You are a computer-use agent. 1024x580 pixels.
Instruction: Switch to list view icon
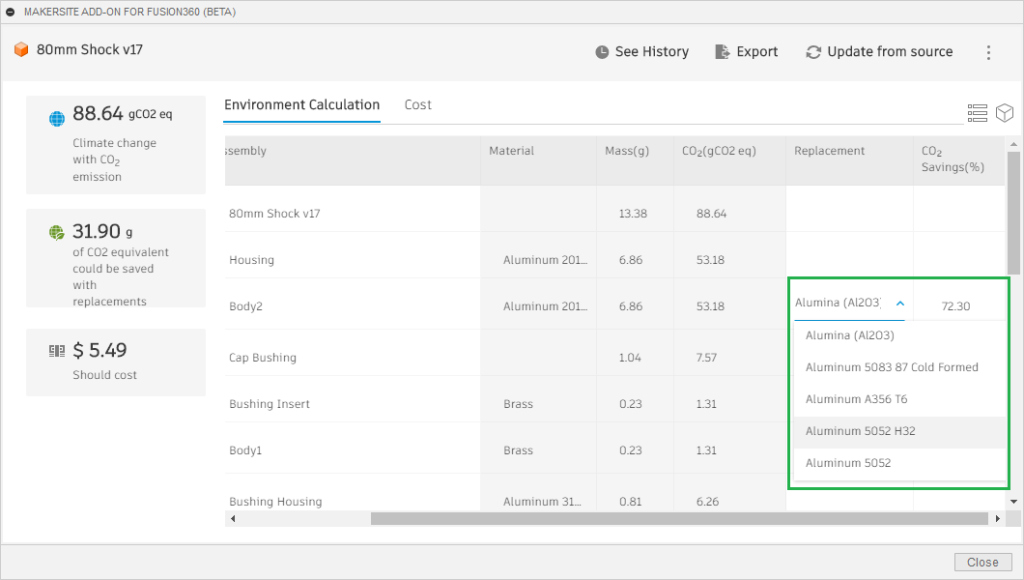point(977,113)
